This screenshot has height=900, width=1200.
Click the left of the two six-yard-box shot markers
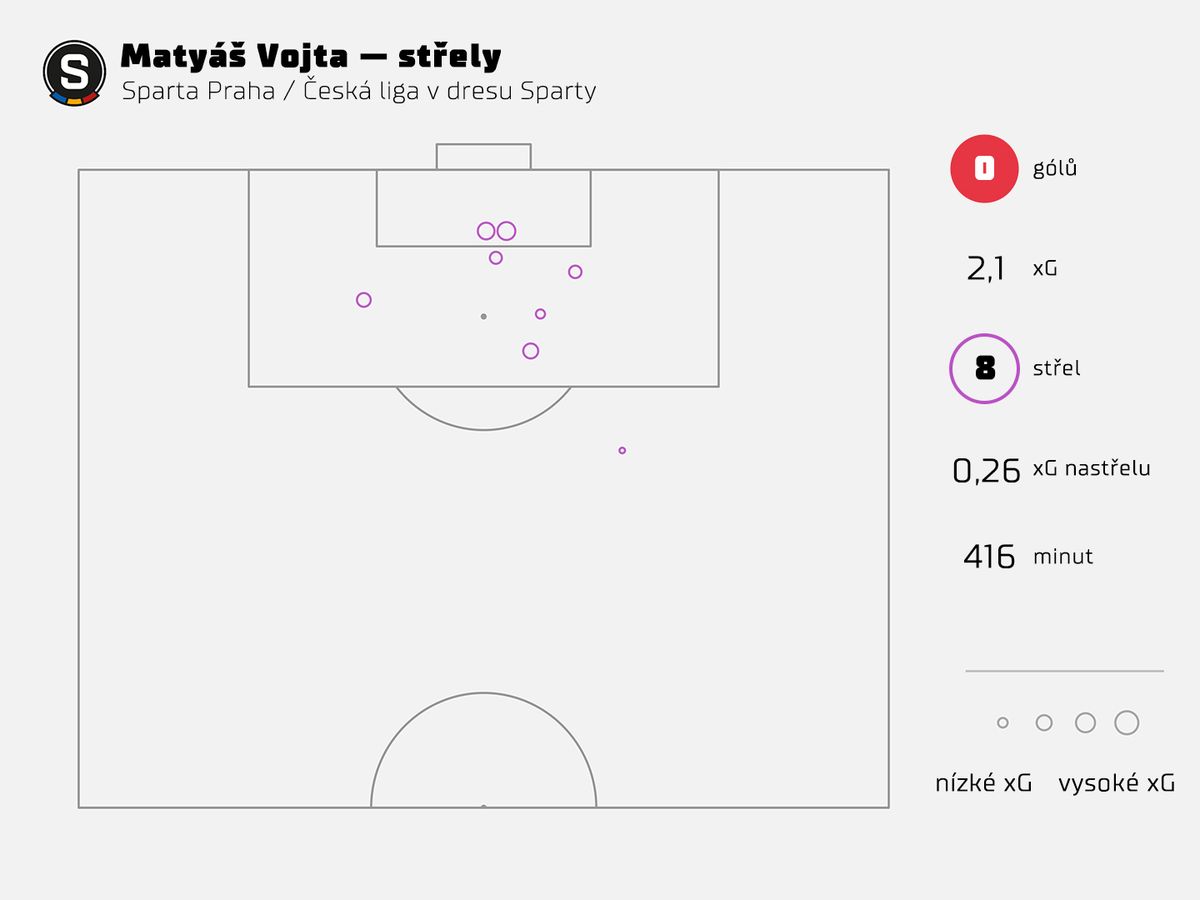[486, 231]
